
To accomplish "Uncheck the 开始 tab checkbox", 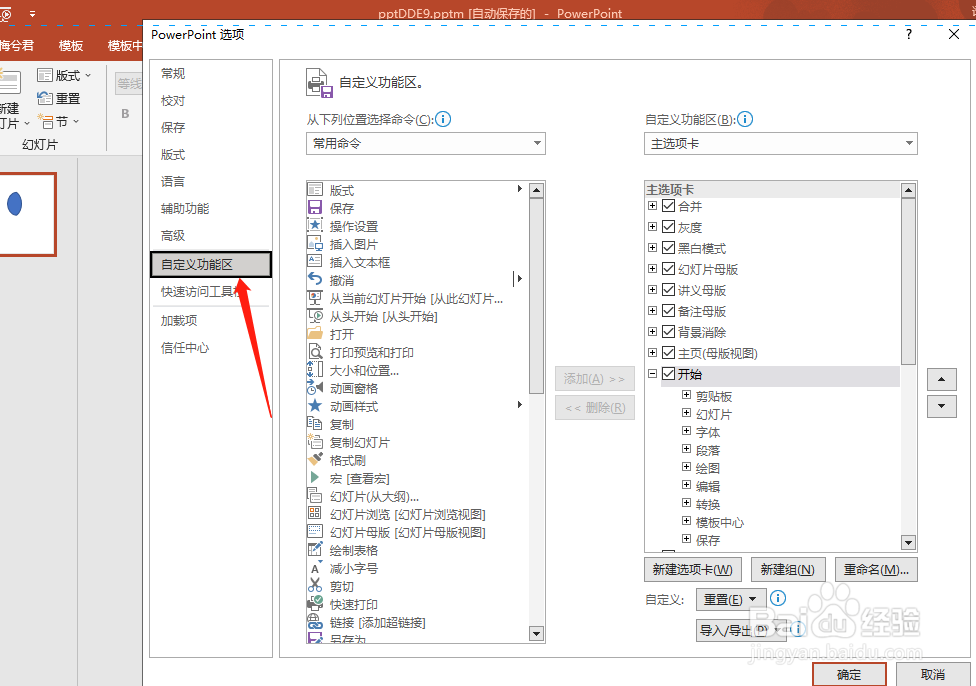I will coord(669,374).
